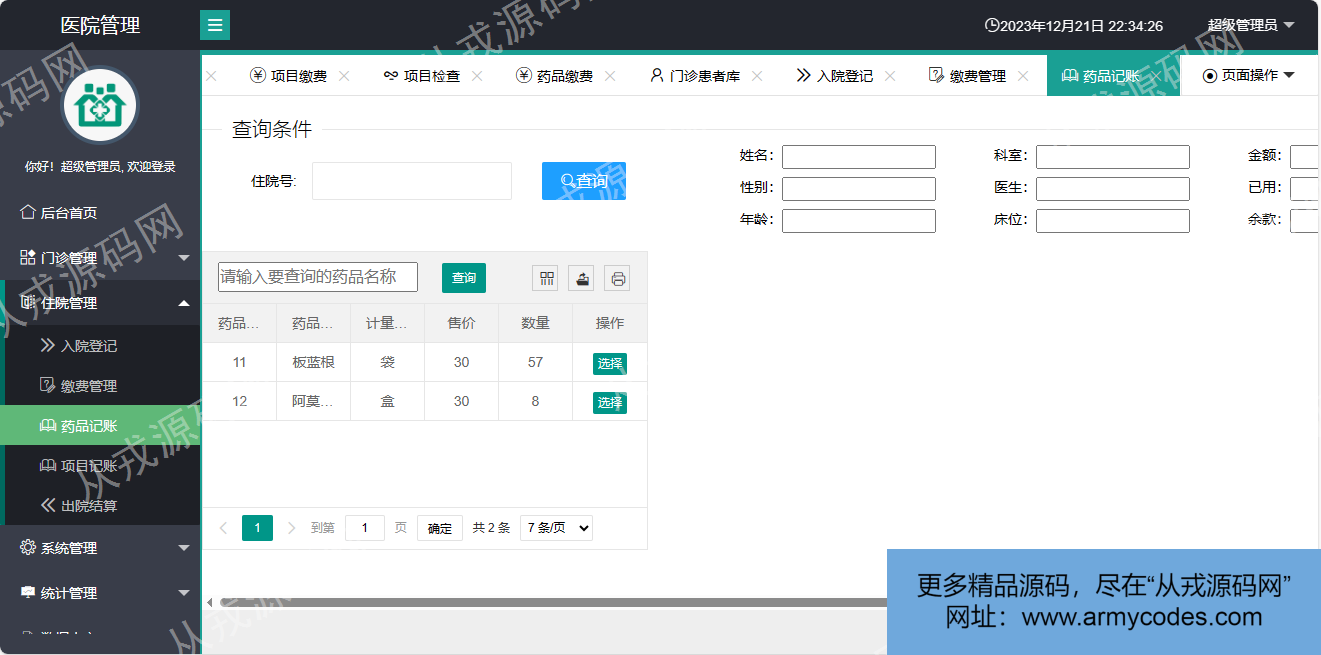The height and width of the screenshot is (655, 1321).
Task: Select the 板蓝根 row 选择 button
Action: (609, 363)
